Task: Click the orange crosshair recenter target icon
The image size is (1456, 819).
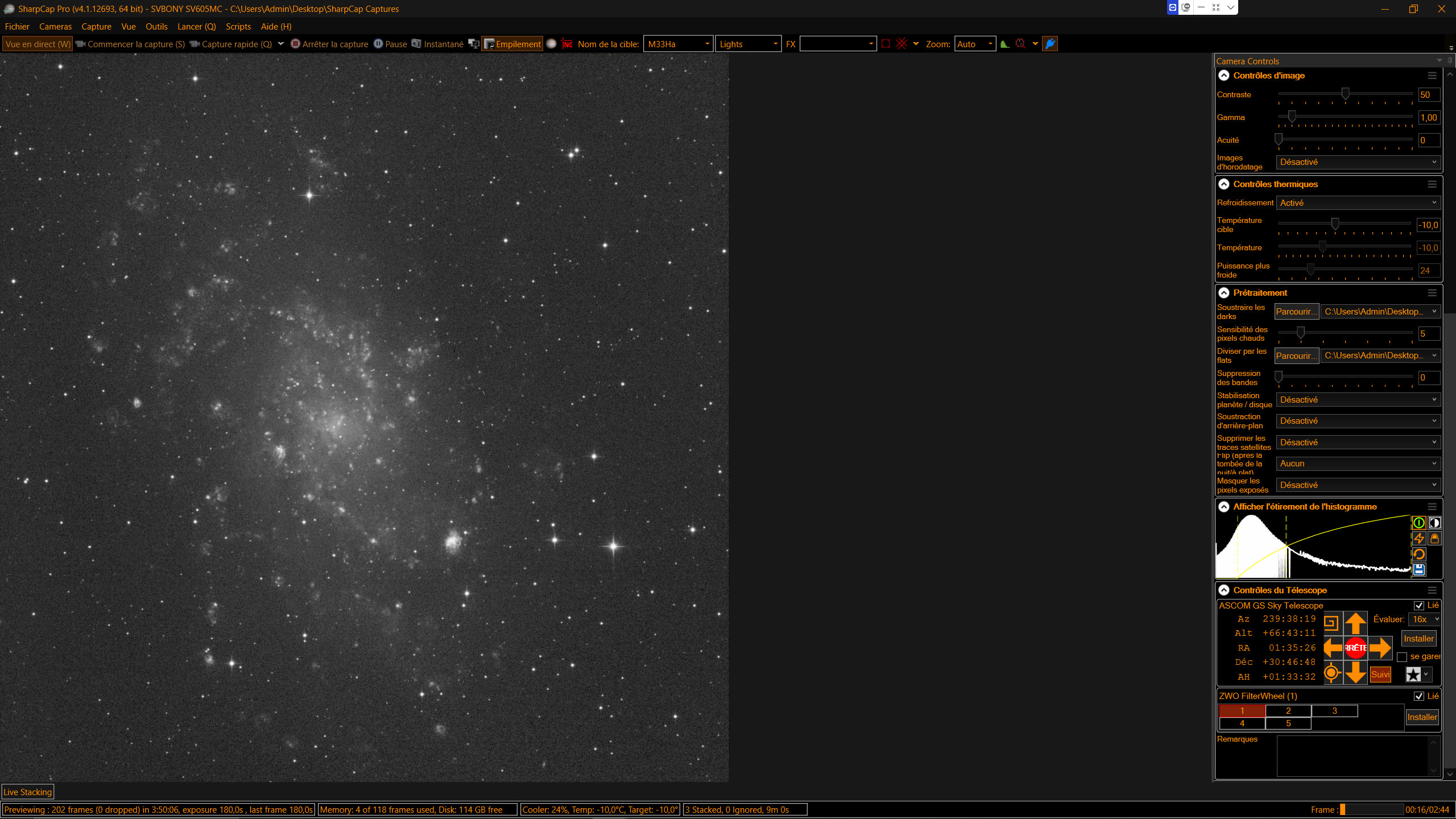Action: click(x=1331, y=673)
